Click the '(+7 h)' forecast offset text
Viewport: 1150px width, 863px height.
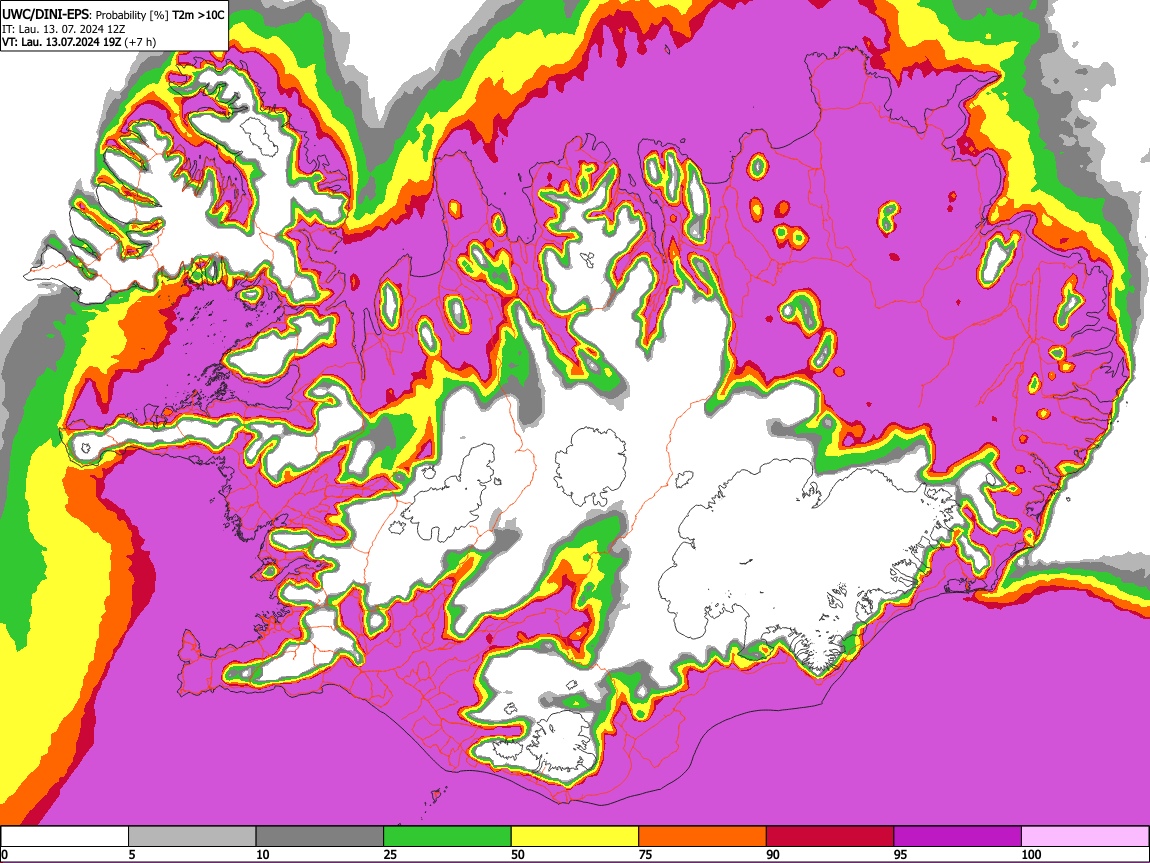coord(140,42)
